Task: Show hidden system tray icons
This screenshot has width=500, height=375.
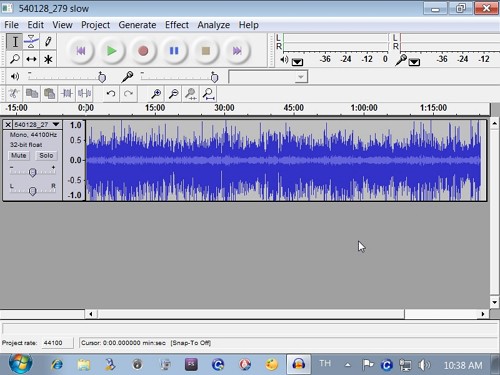Action: [348, 365]
